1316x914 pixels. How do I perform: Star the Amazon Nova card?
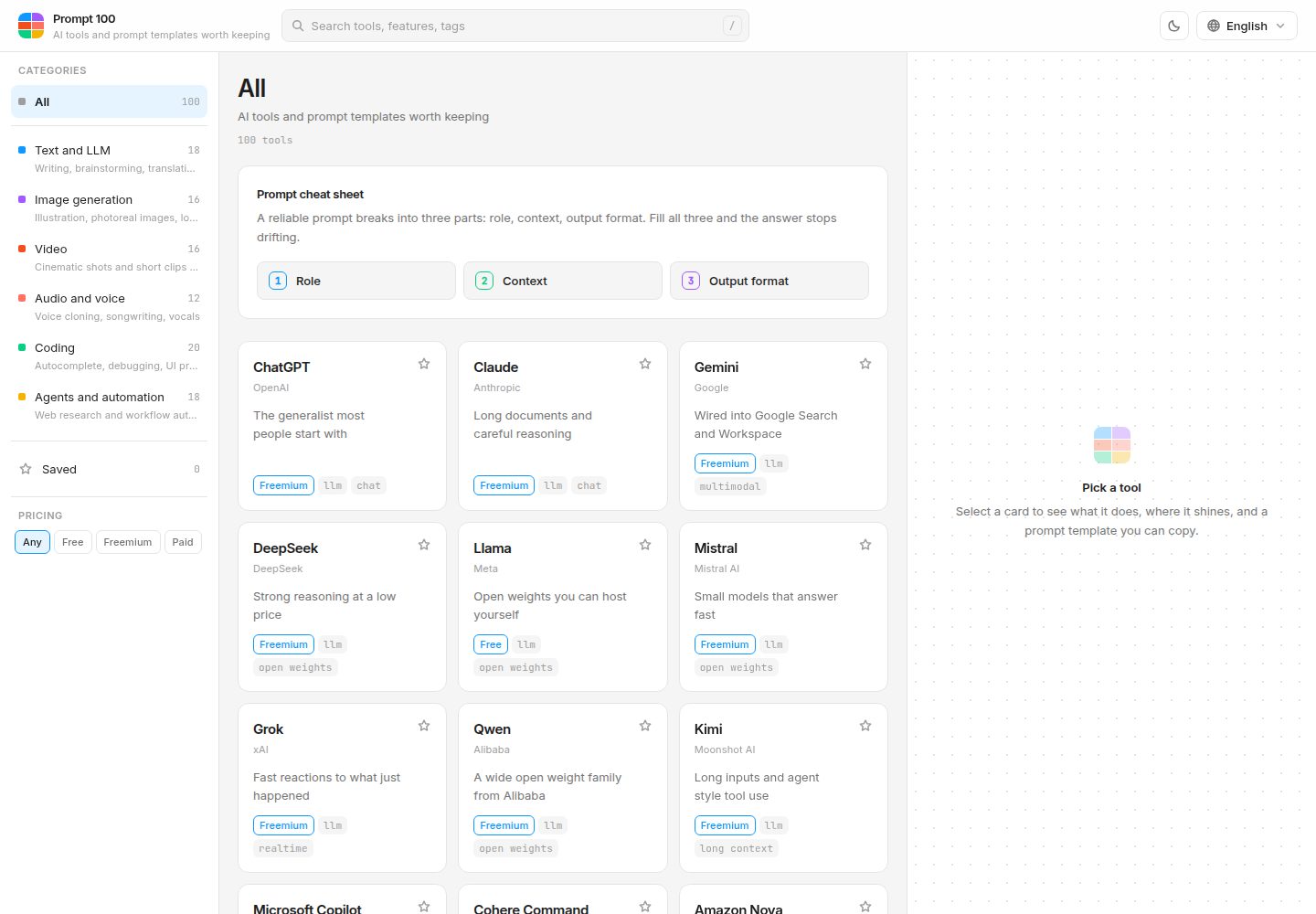[x=865, y=907]
